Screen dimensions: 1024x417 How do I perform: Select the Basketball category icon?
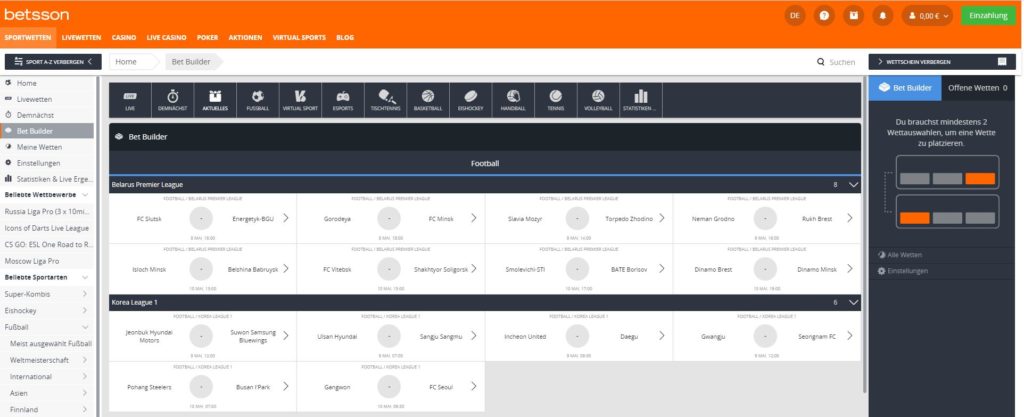428,100
